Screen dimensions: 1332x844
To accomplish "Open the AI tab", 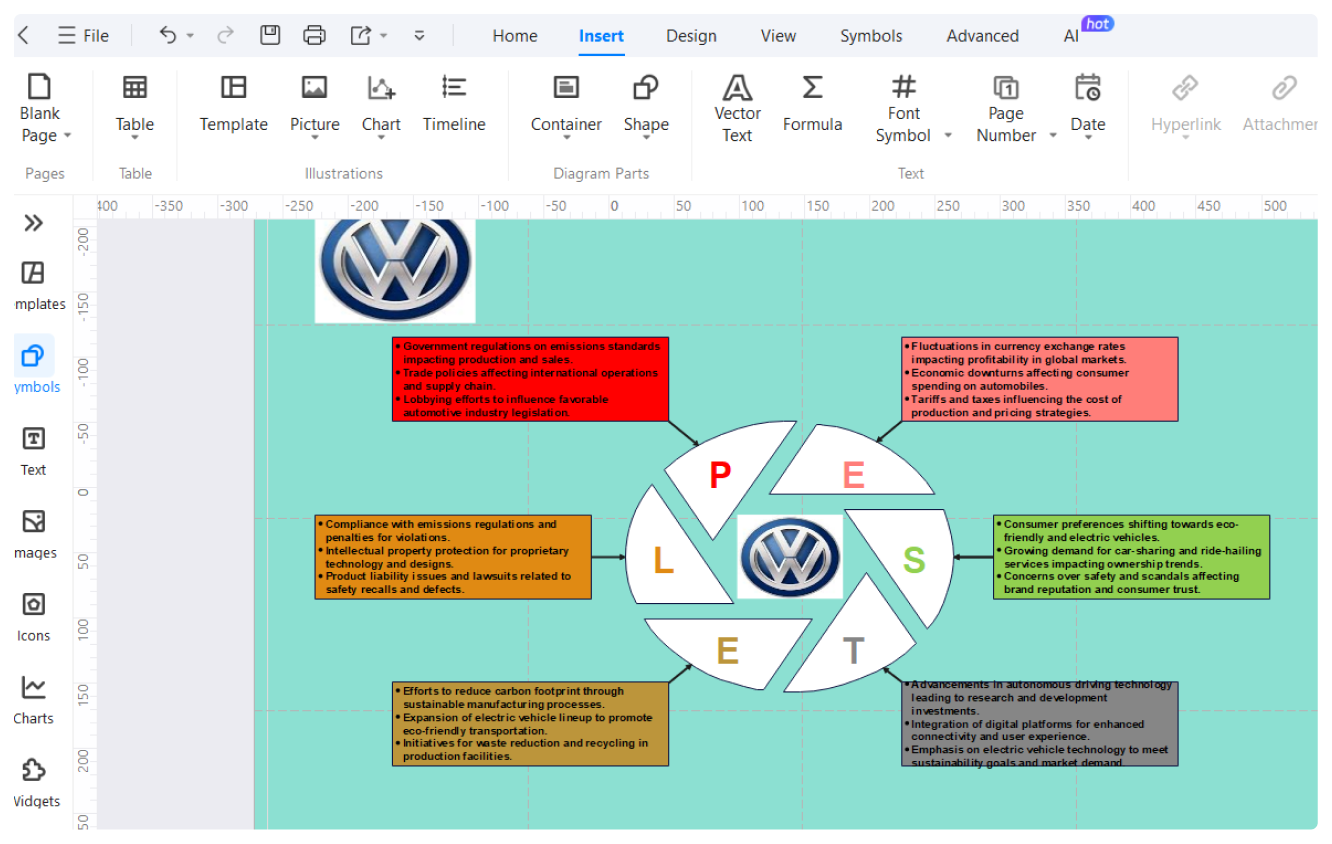I will (1071, 36).
